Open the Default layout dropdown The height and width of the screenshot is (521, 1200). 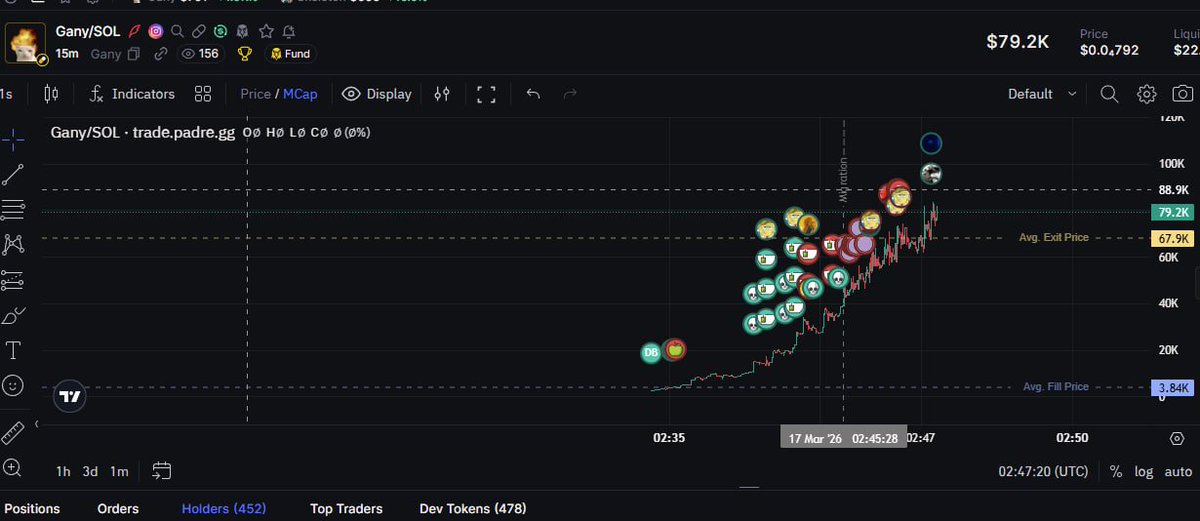click(x=1042, y=94)
